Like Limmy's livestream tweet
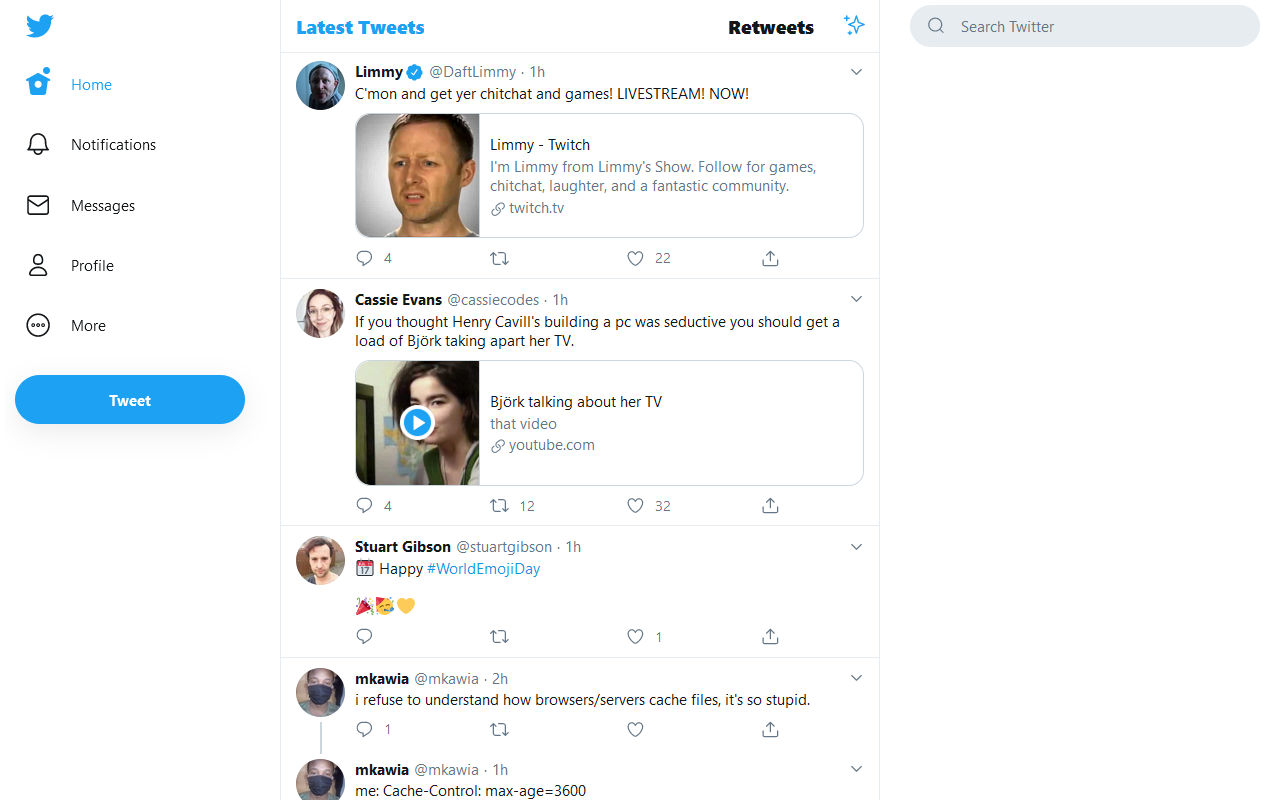Image resolution: width=1280 pixels, height=800 pixels. click(635, 258)
